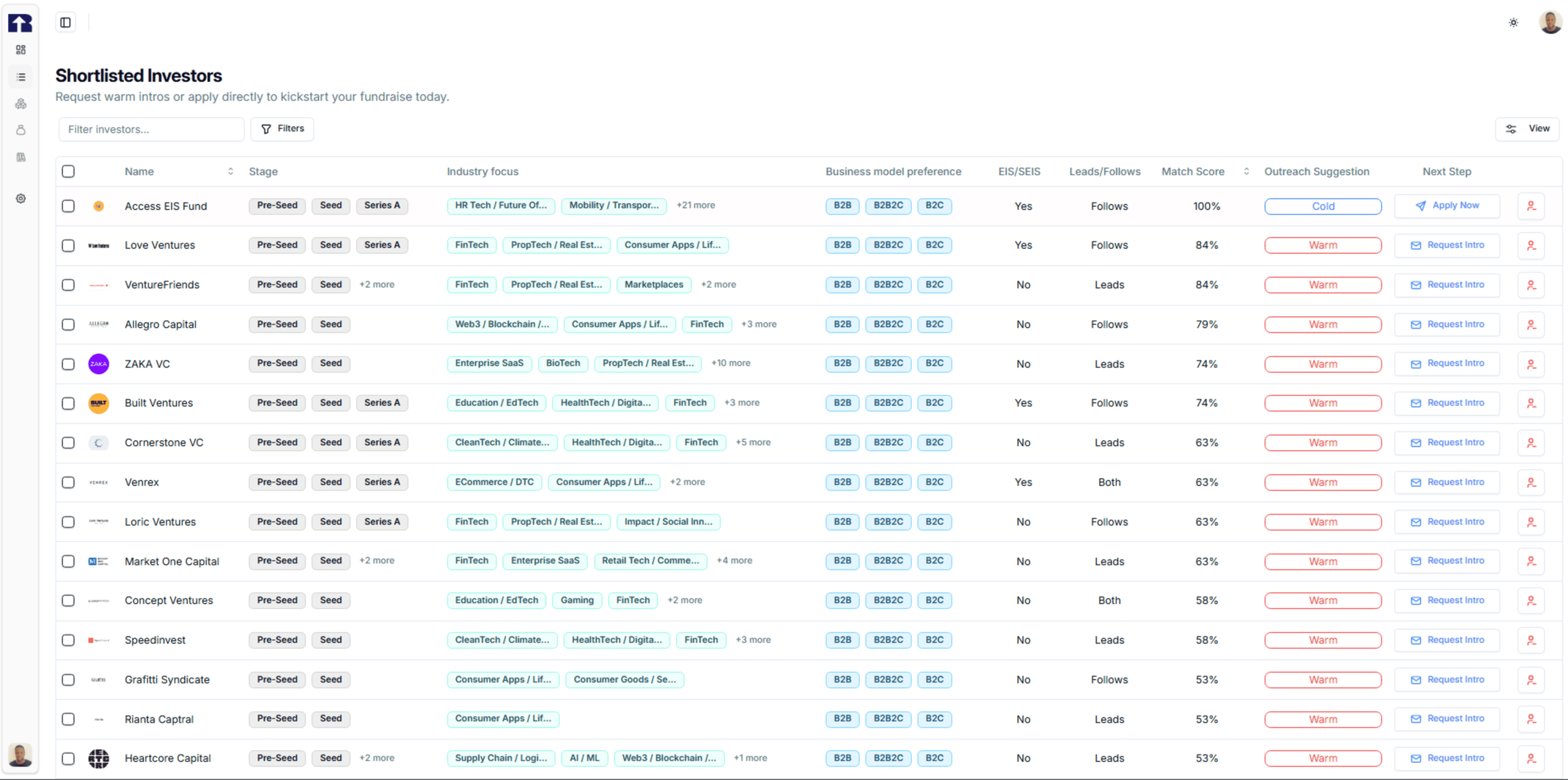Click the app logo at top left
Image resolution: width=1568 pixels, height=780 pixels.
click(x=20, y=22)
